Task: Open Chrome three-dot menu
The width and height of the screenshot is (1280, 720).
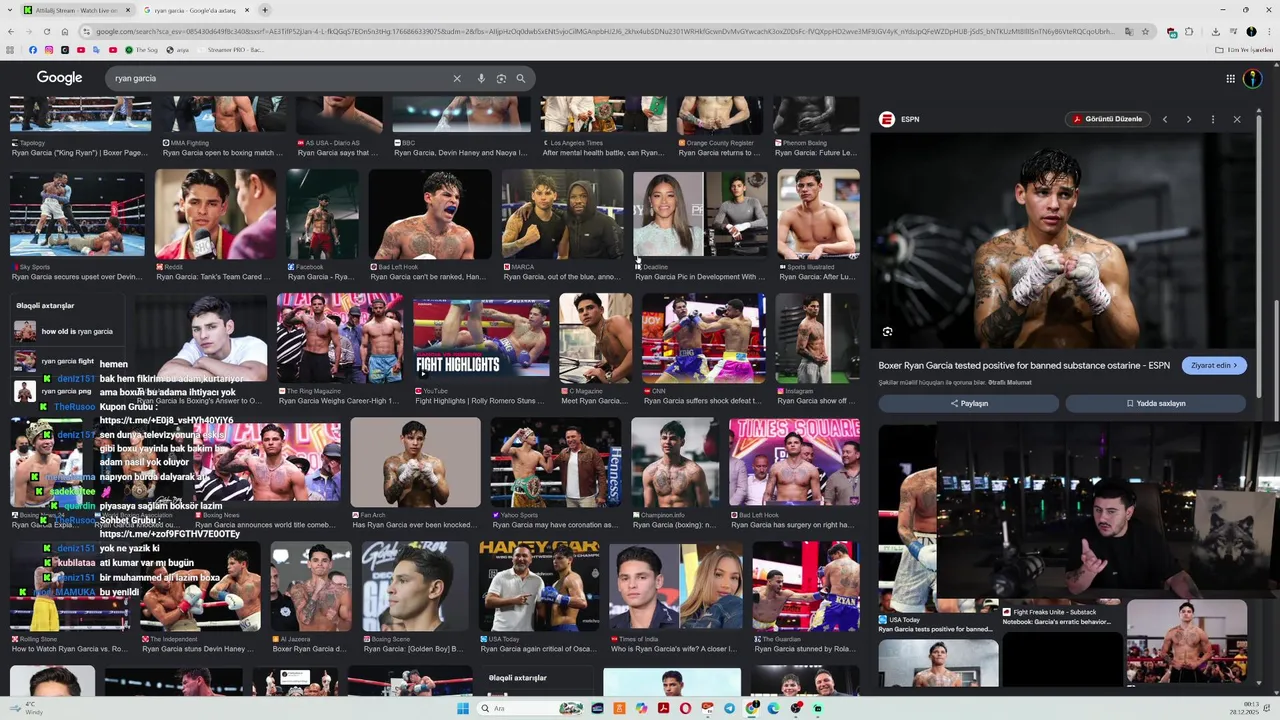Action: (1268, 31)
